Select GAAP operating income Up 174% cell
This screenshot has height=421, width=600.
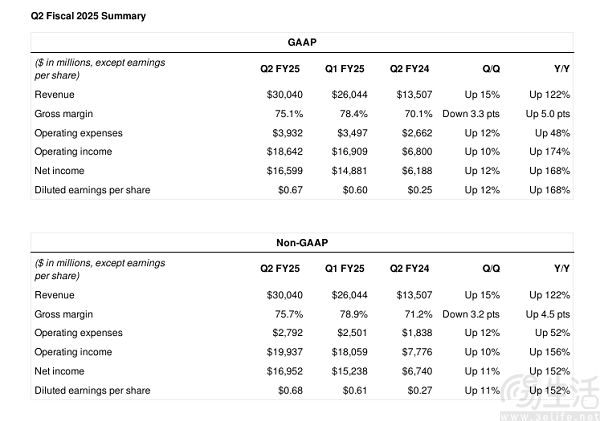coord(549,152)
